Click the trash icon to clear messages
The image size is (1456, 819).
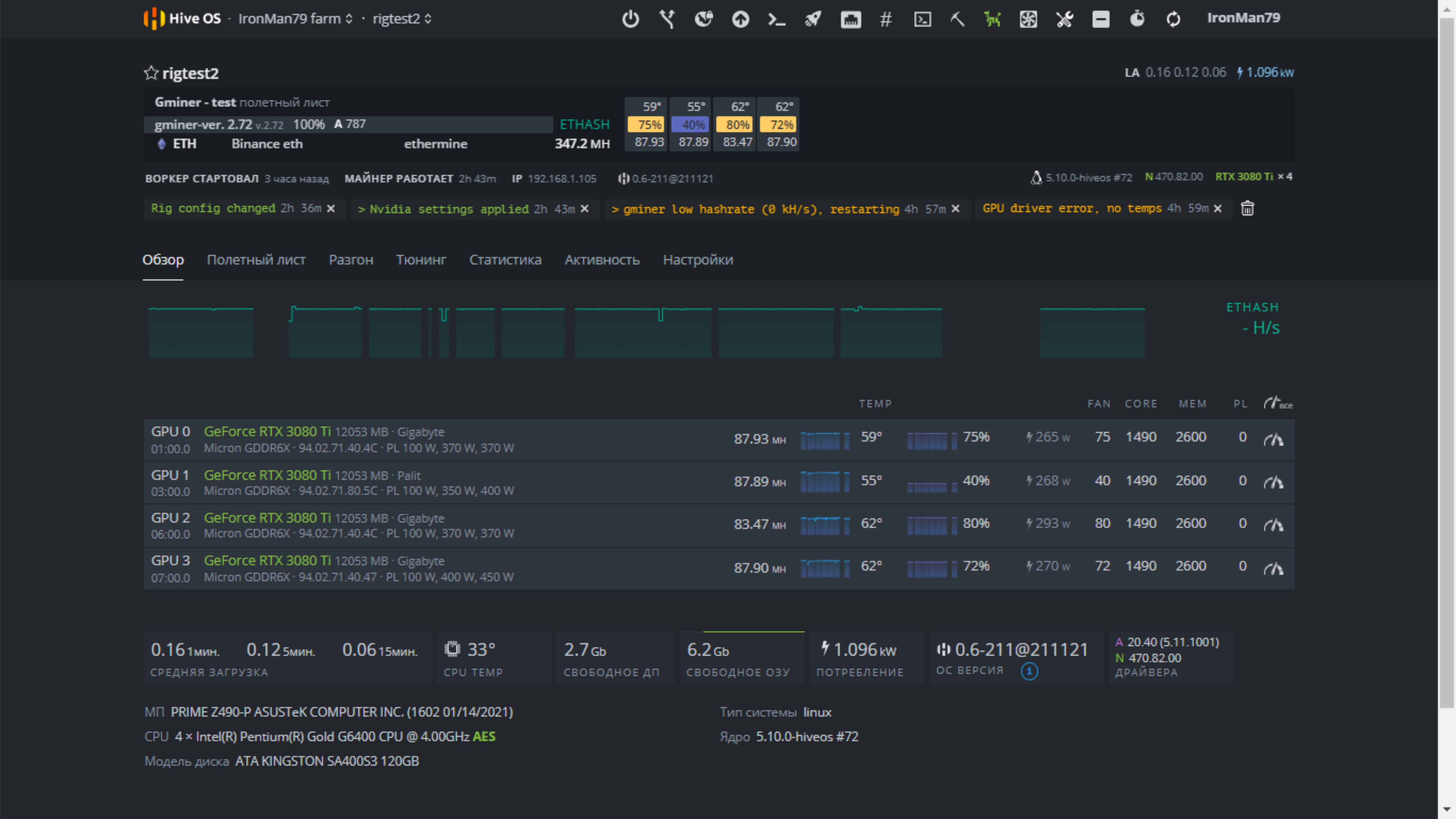click(x=1248, y=208)
